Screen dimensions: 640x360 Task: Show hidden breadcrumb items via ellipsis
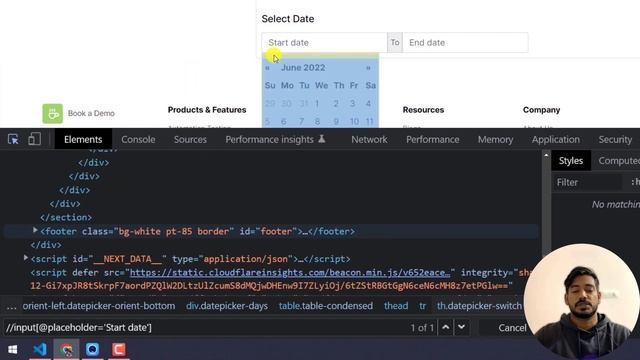point(11,306)
